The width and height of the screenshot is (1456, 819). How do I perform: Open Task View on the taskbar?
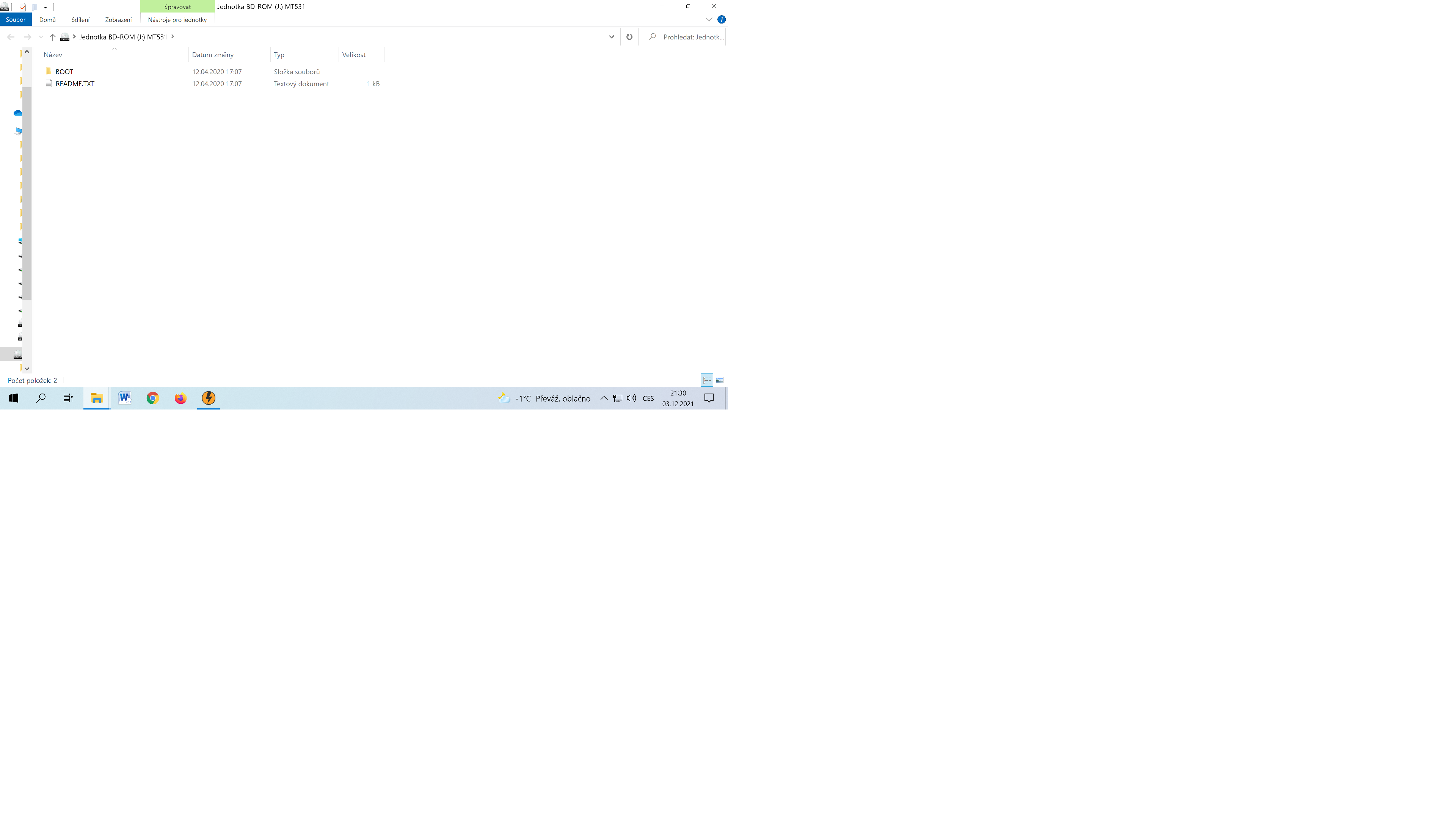tap(68, 398)
